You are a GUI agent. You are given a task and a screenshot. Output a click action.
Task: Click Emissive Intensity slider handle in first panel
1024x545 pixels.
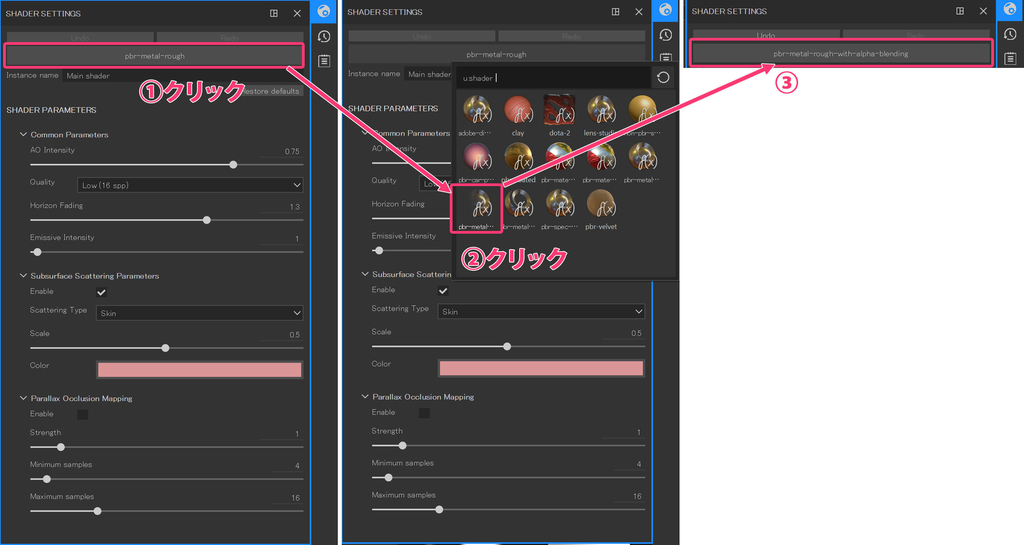[37, 252]
